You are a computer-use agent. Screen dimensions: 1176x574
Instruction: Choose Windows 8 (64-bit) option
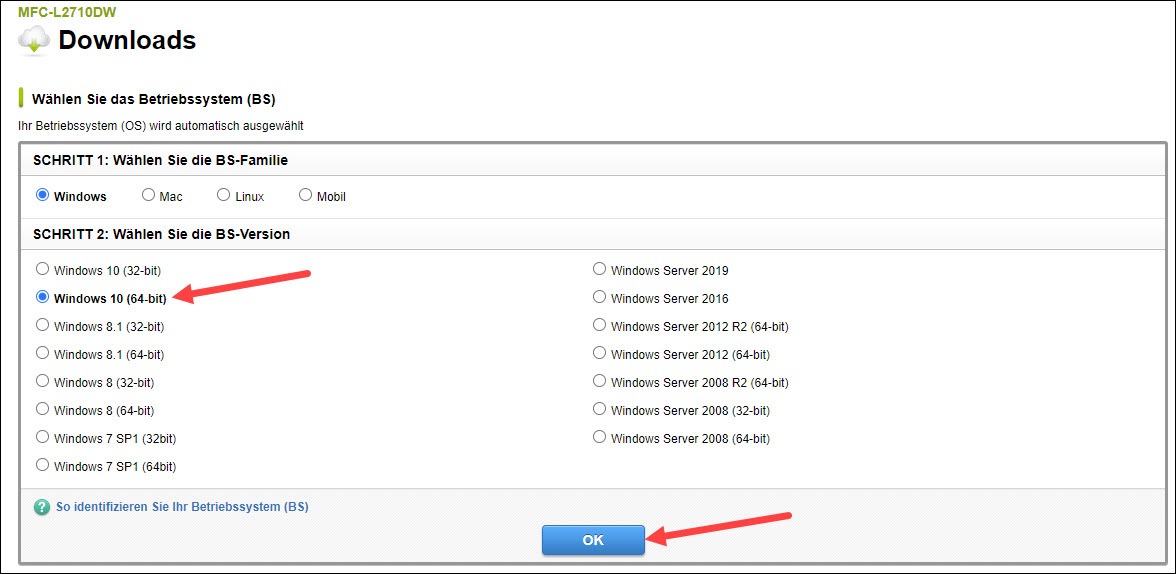(x=42, y=409)
